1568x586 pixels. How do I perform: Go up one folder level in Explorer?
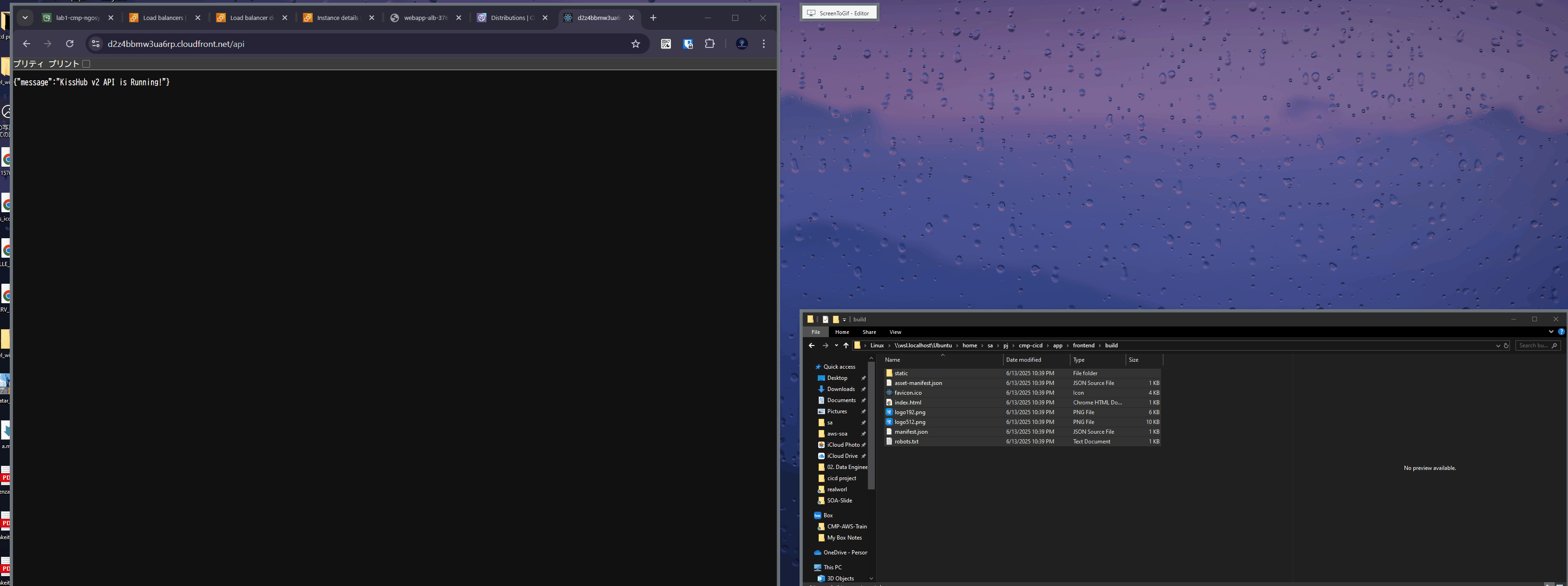(846, 345)
